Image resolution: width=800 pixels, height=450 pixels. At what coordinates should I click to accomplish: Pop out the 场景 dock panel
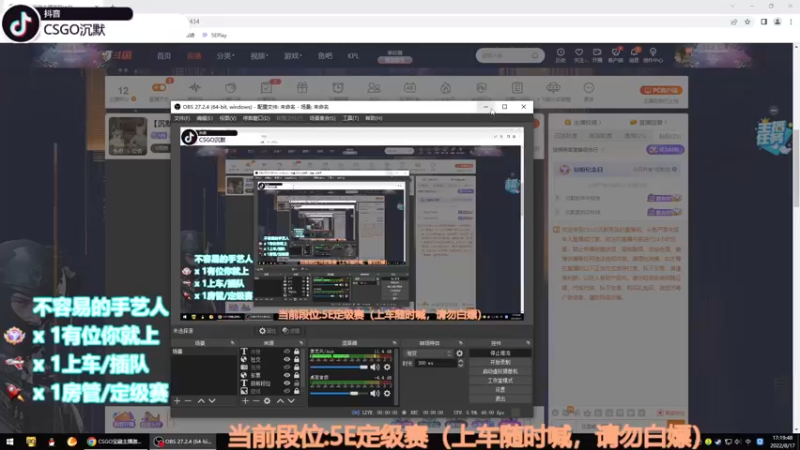pos(232,343)
